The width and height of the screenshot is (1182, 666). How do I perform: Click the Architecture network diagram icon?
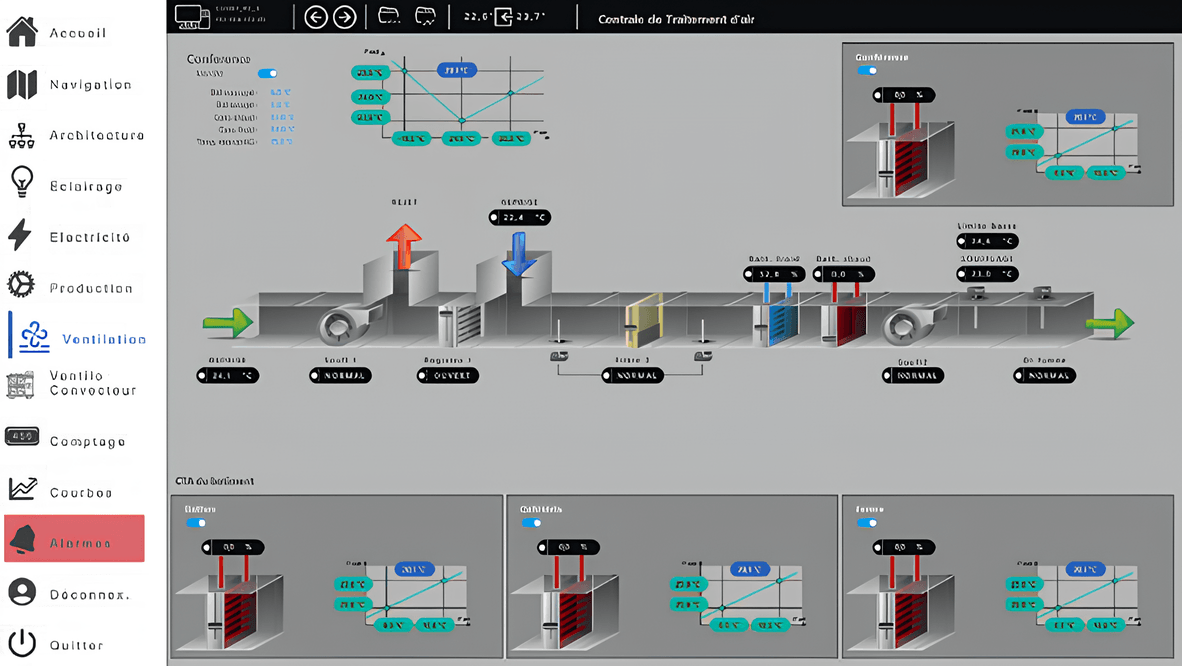coord(21,135)
